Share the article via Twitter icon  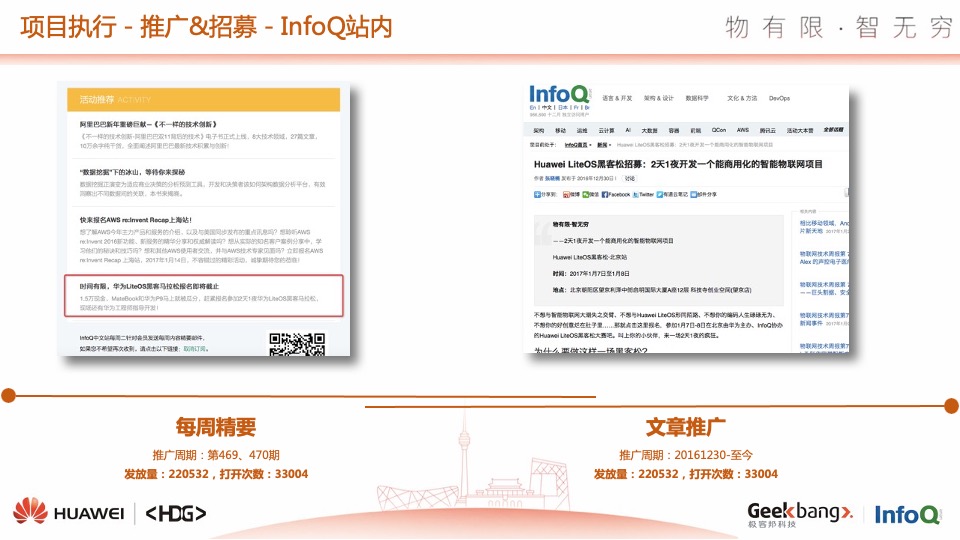pos(636,195)
